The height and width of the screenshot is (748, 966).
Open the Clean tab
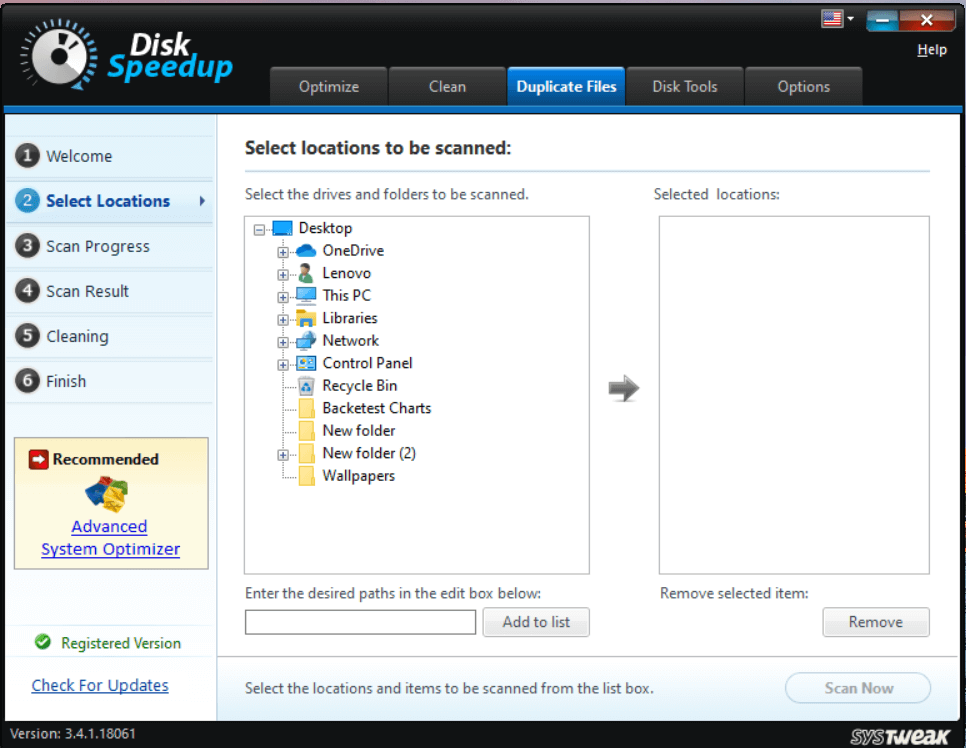pyautogui.click(x=447, y=87)
